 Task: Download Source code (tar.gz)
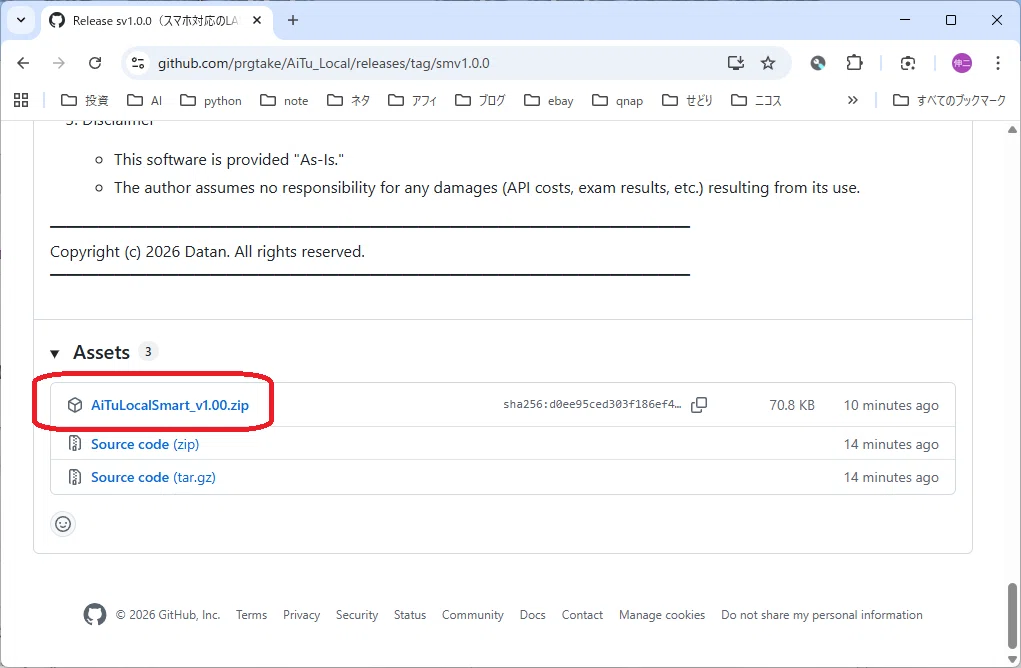153,477
